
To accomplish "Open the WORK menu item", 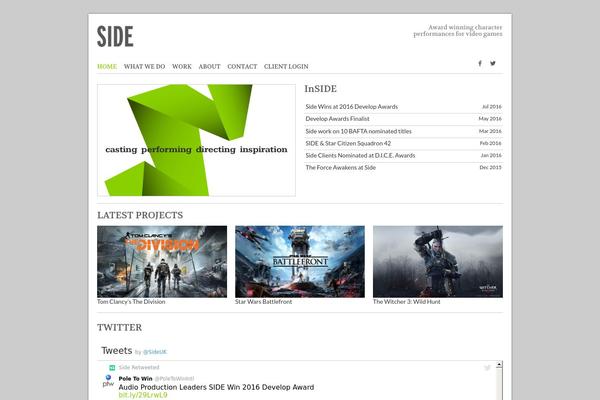I will (x=182, y=67).
